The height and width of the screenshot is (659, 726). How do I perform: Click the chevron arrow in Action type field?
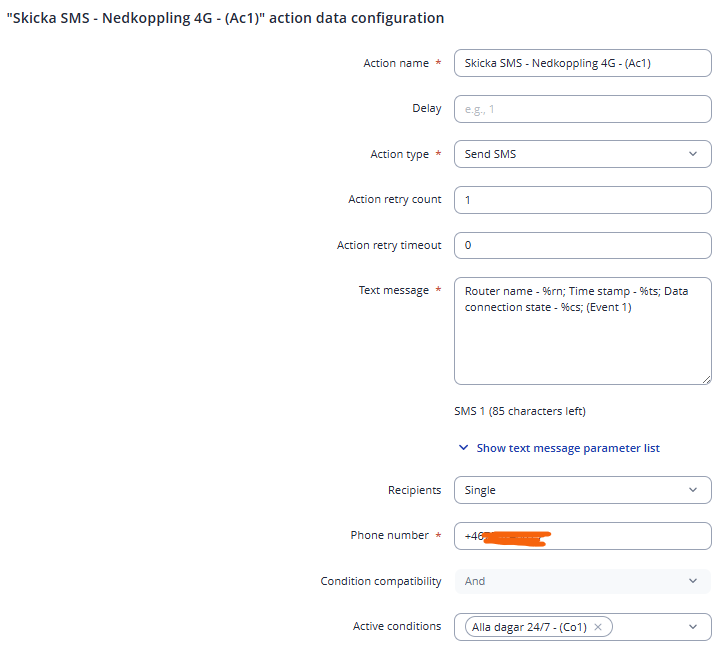tap(694, 154)
